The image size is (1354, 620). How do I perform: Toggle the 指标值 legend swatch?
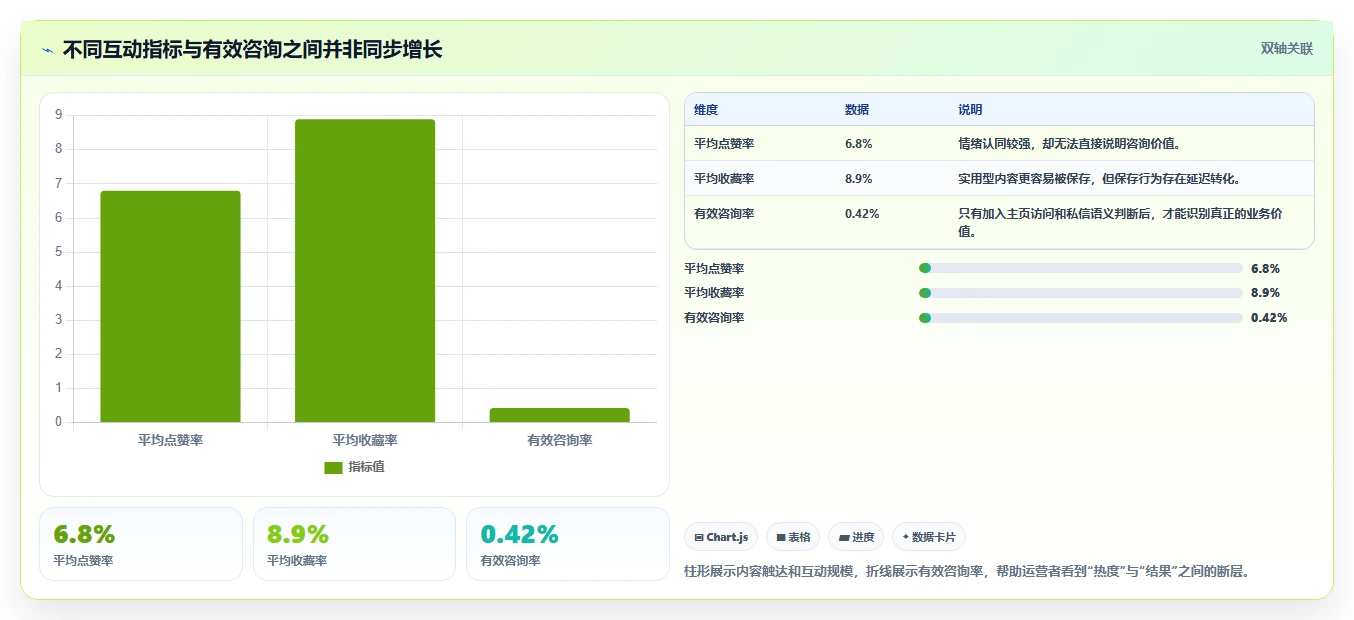333,467
